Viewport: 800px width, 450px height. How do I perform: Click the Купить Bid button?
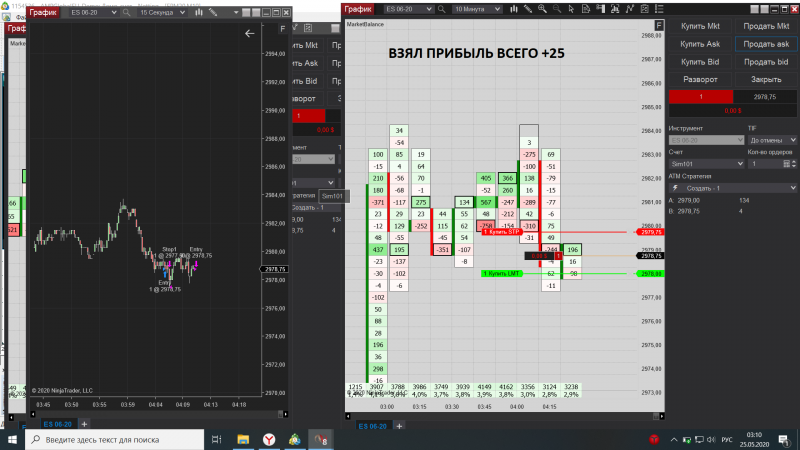(700, 62)
